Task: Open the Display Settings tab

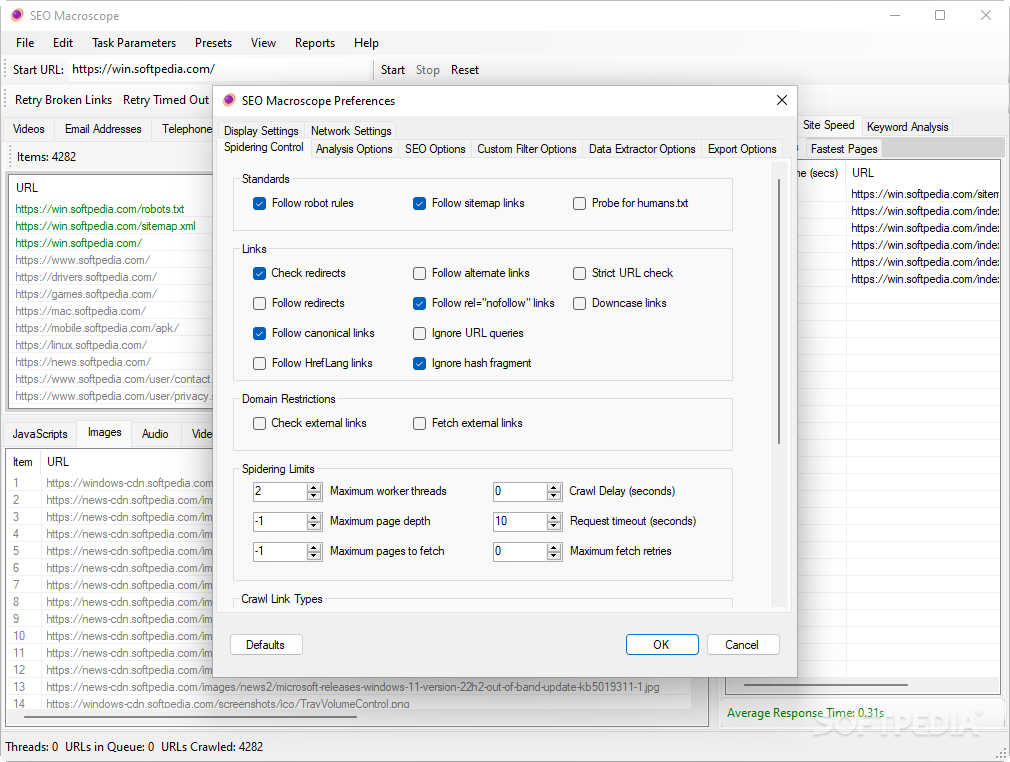Action: (261, 131)
